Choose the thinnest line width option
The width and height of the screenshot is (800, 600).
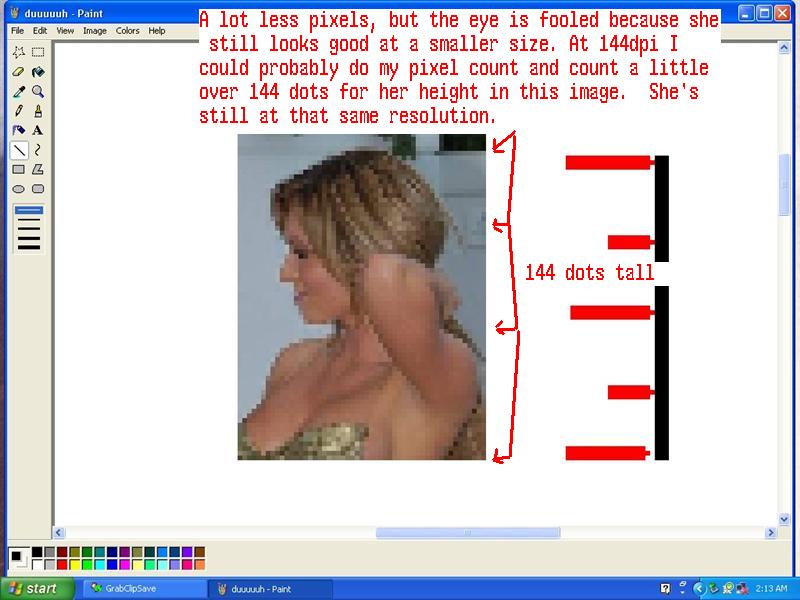pos(29,210)
